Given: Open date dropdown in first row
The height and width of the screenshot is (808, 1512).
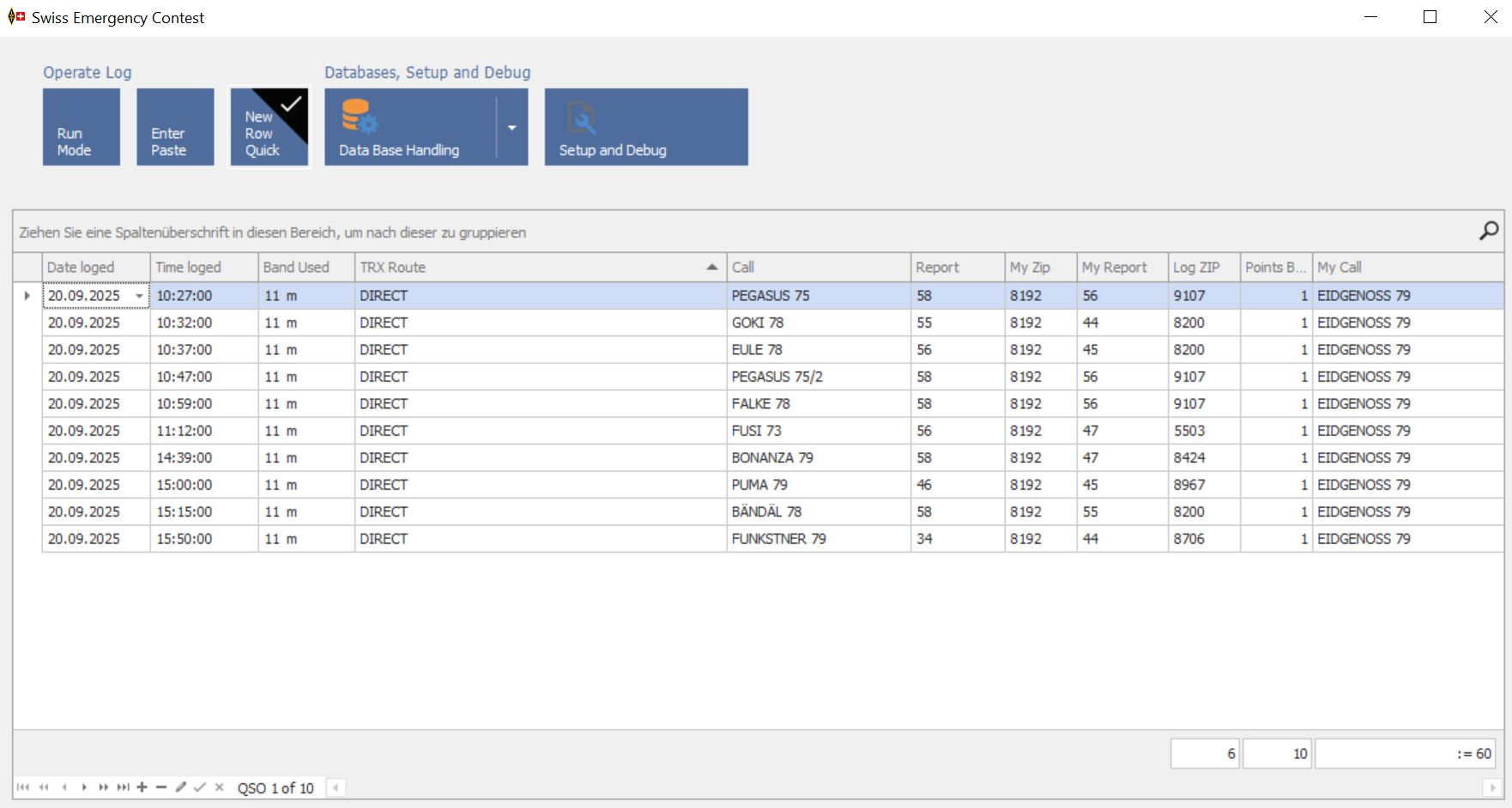Looking at the screenshot, I should pyautogui.click(x=139, y=296).
